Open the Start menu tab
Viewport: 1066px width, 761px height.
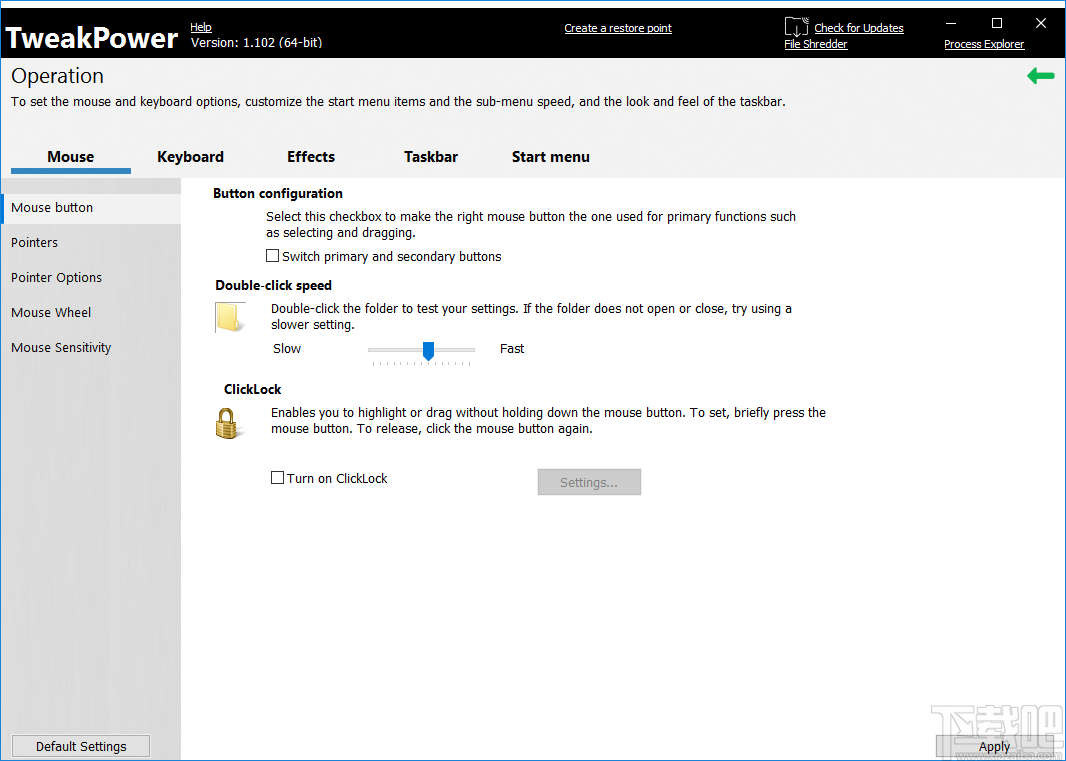click(x=551, y=156)
